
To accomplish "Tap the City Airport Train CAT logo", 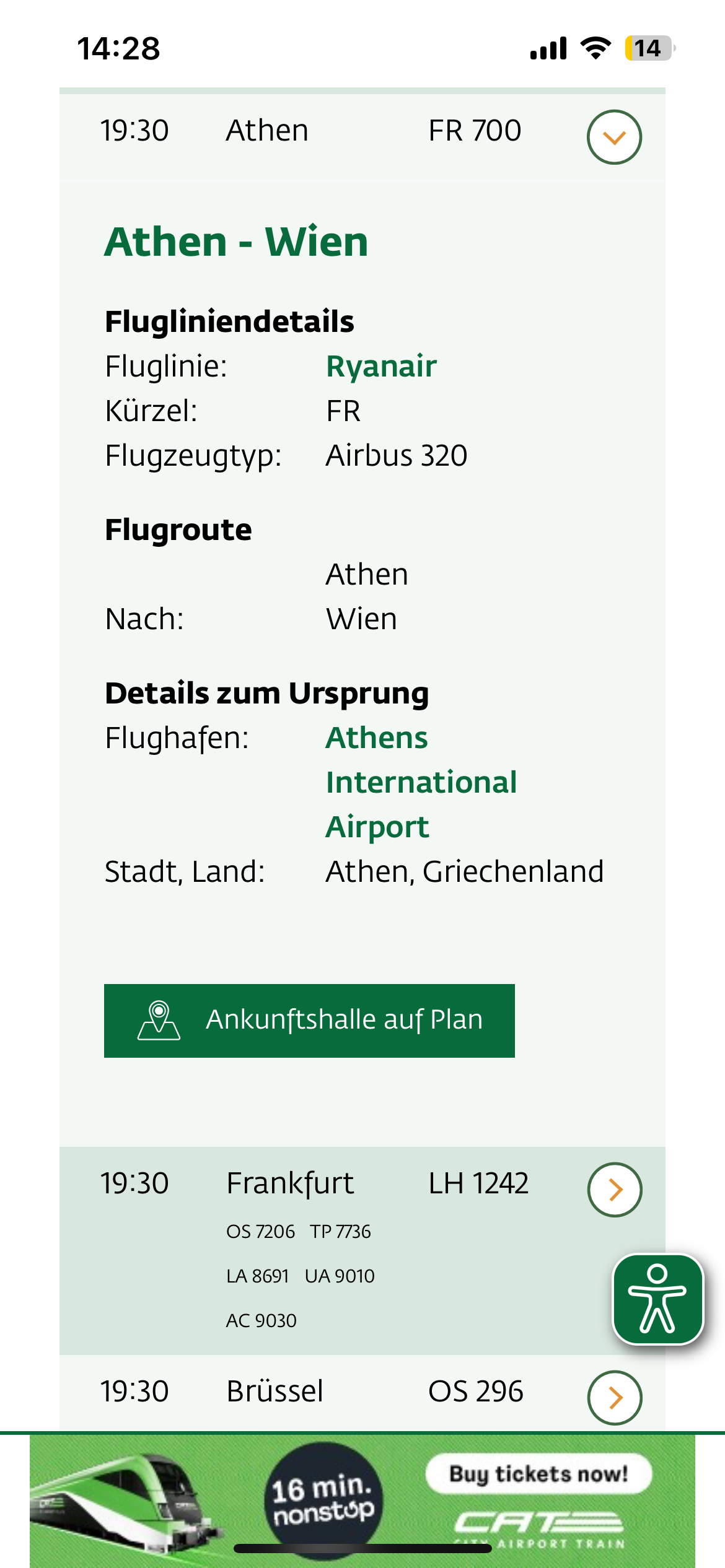I will [x=538, y=1527].
